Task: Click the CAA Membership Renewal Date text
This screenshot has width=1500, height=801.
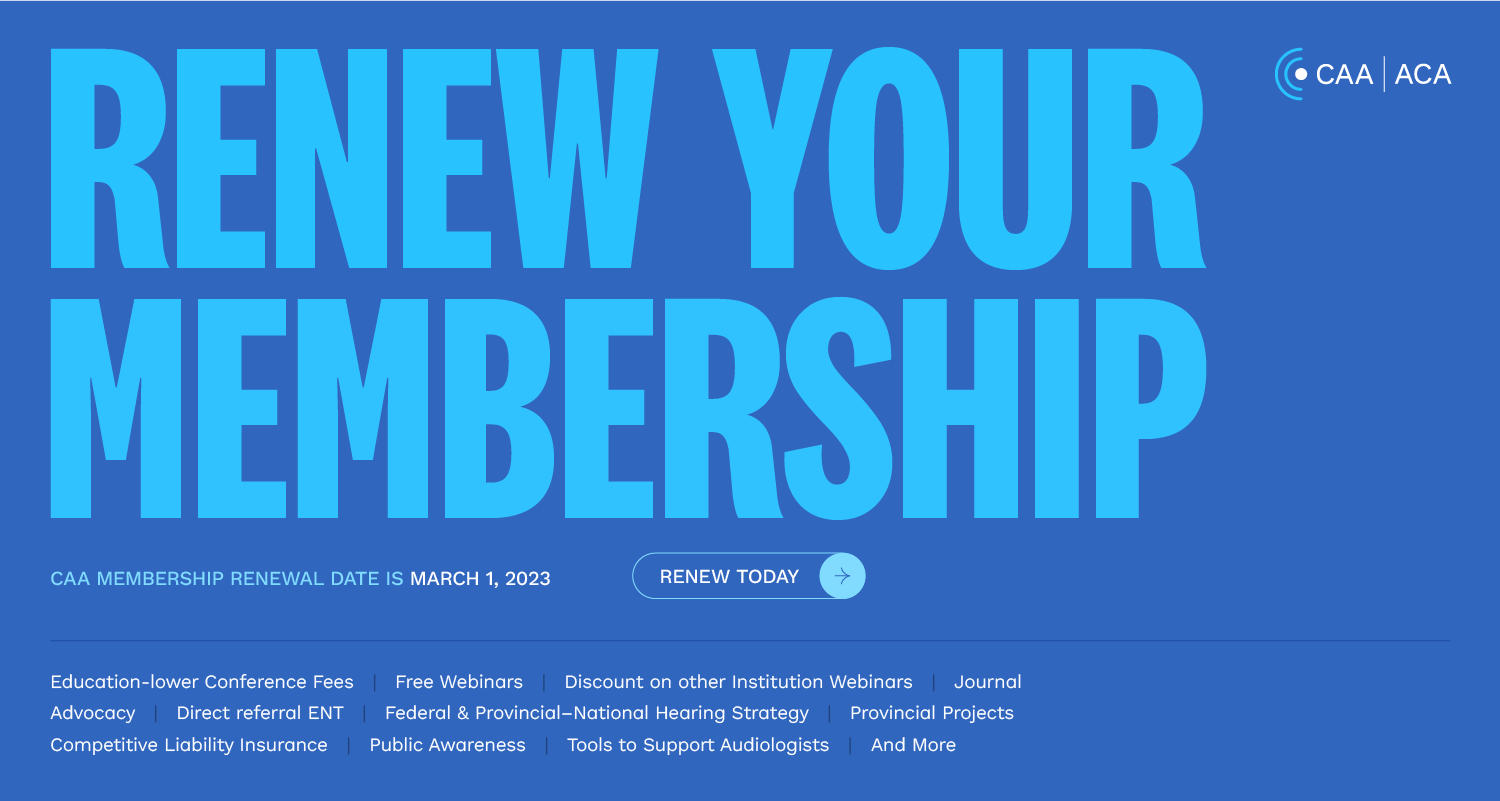Action: point(227,578)
